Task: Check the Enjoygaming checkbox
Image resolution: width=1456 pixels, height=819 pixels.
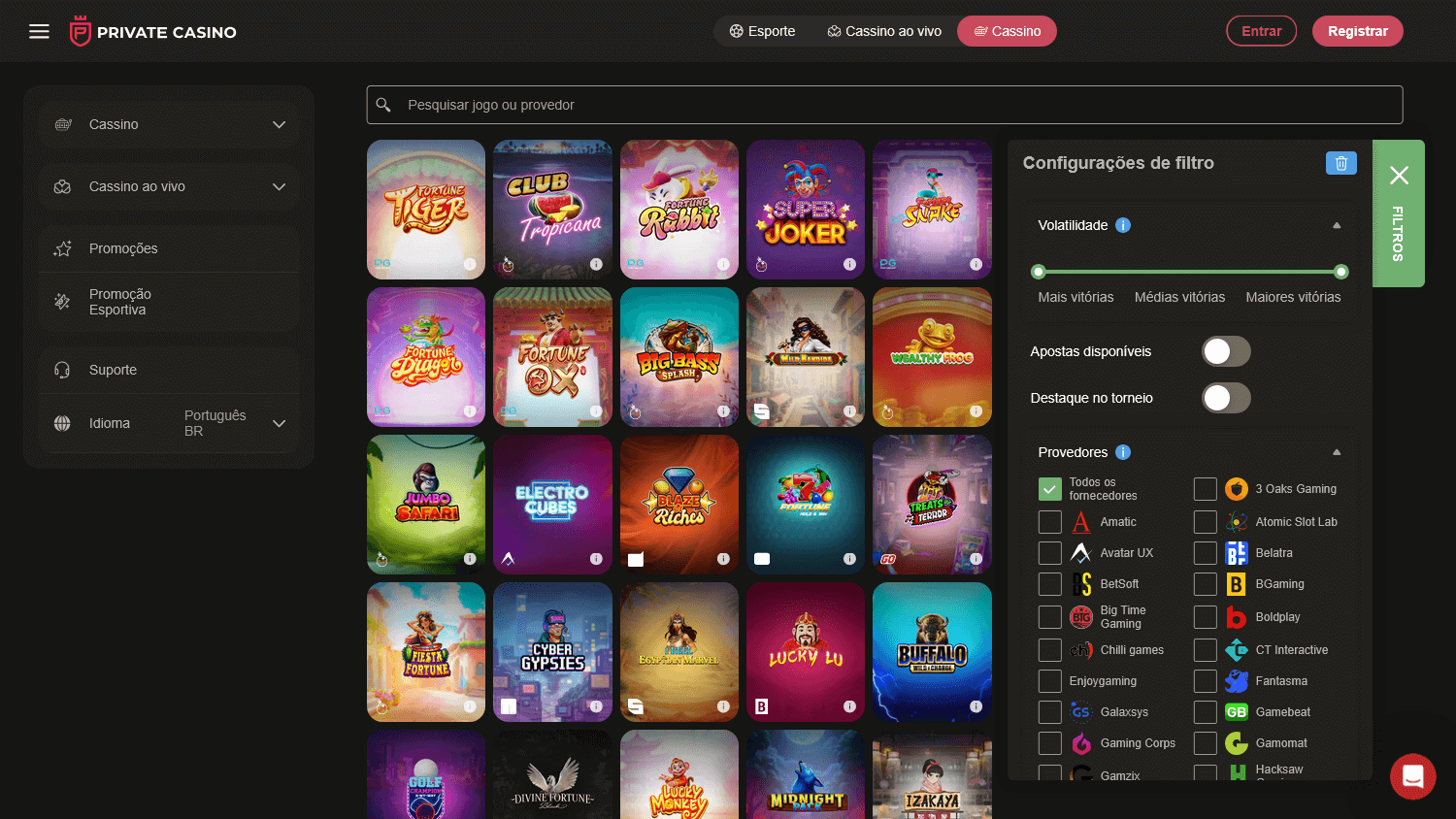Action: pos(1050,681)
